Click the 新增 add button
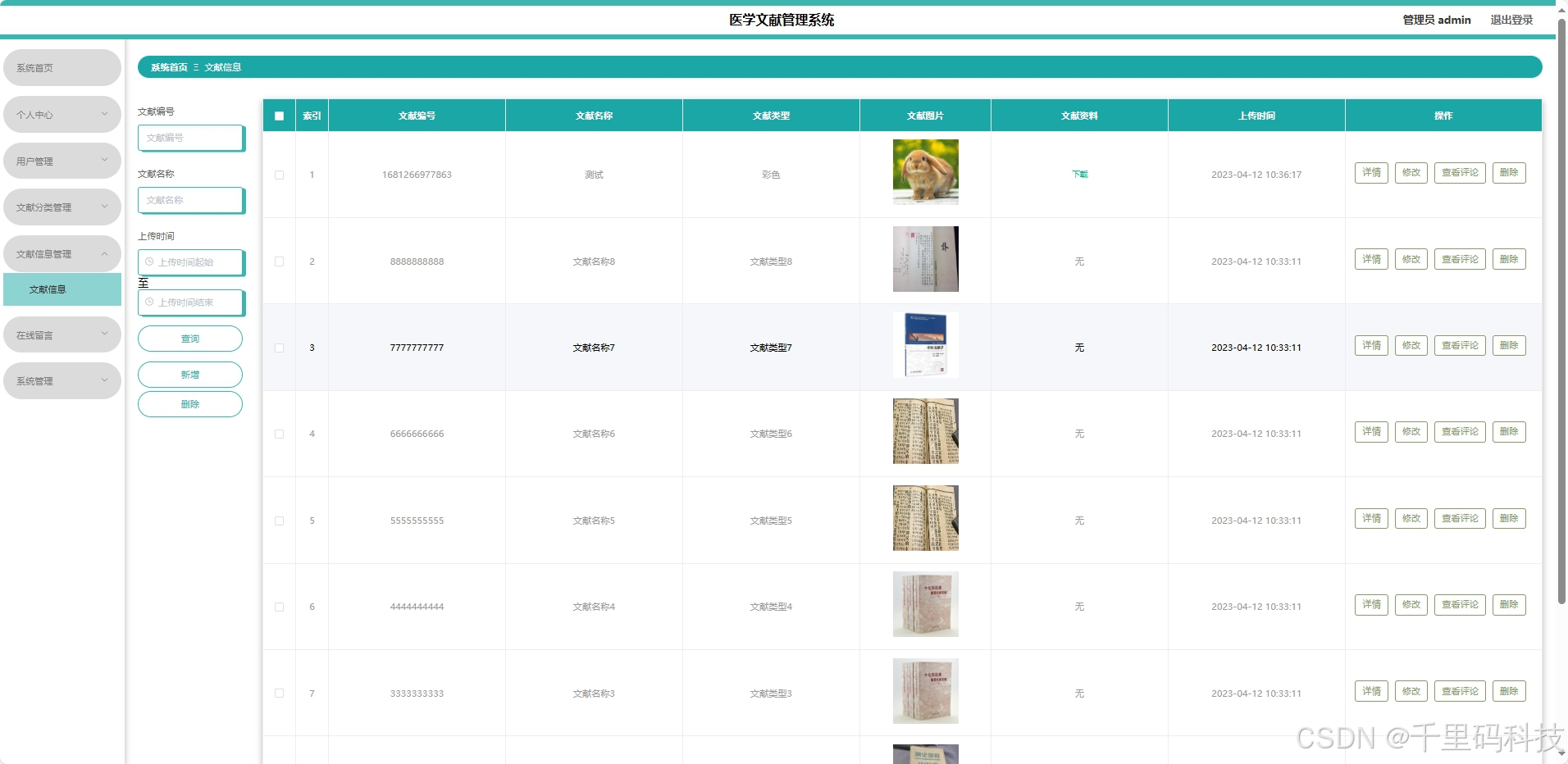Screen dimensions: 1568x764 tap(190, 375)
